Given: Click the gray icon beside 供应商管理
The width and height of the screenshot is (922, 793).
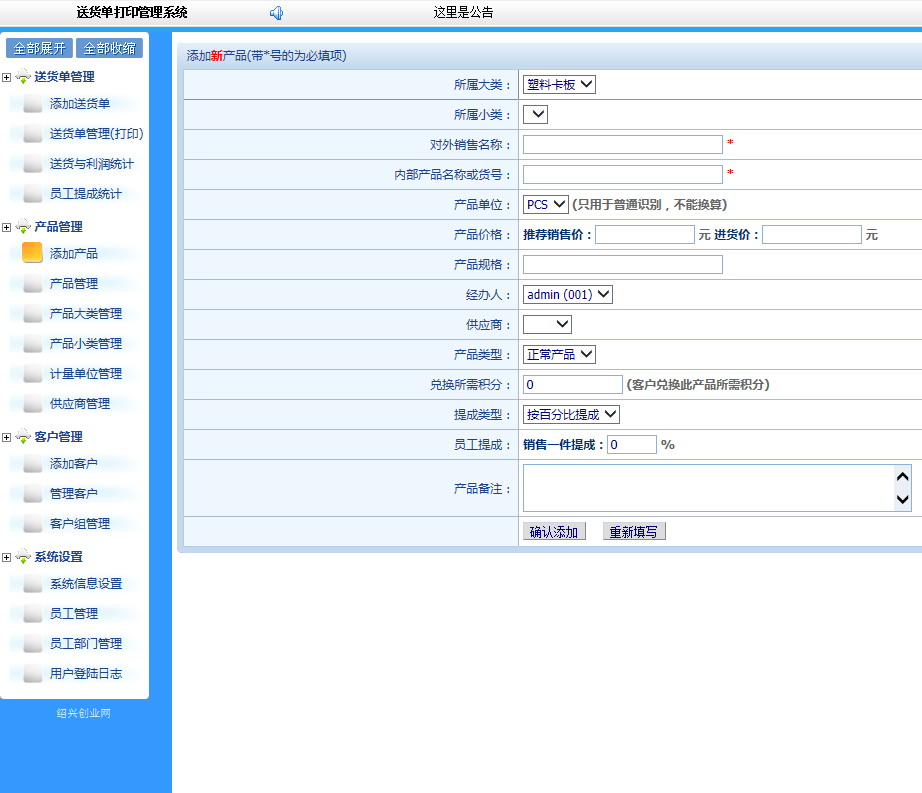Looking at the screenshot, I should [32, 403].
